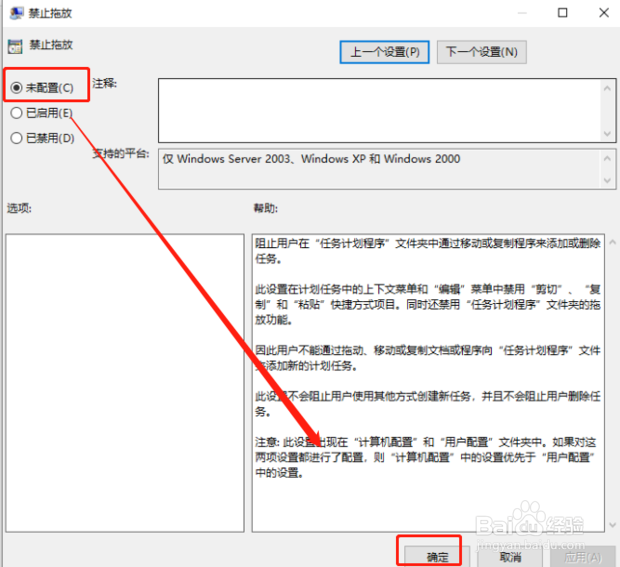Click the supported platform scroll up arrow

click(x=607, y=159)
